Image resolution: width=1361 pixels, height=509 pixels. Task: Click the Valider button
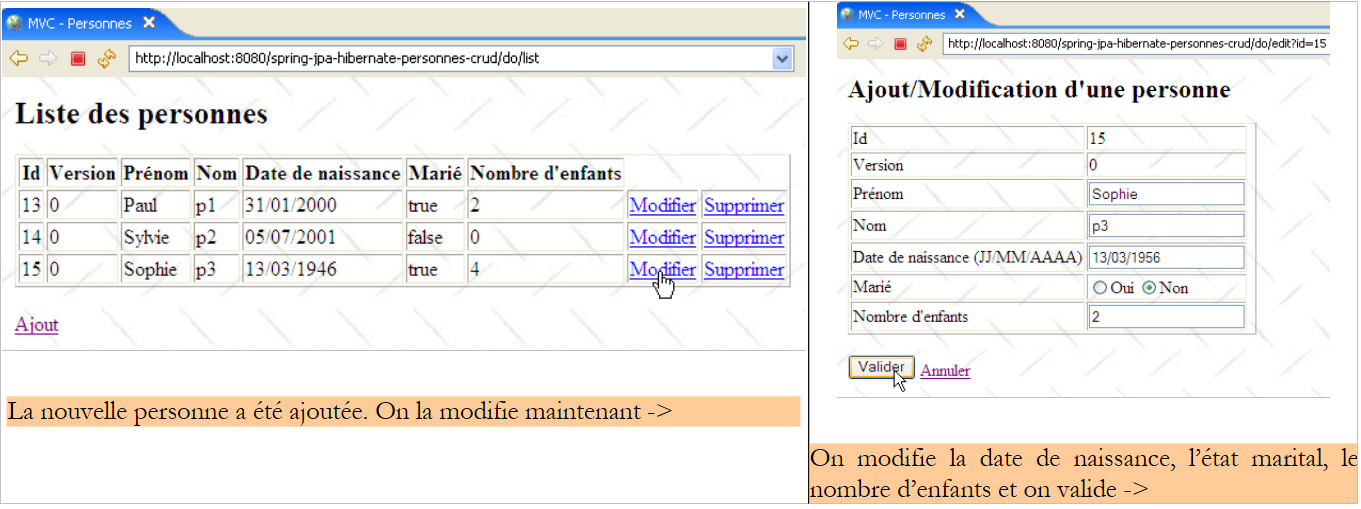[x=881, y=367]
